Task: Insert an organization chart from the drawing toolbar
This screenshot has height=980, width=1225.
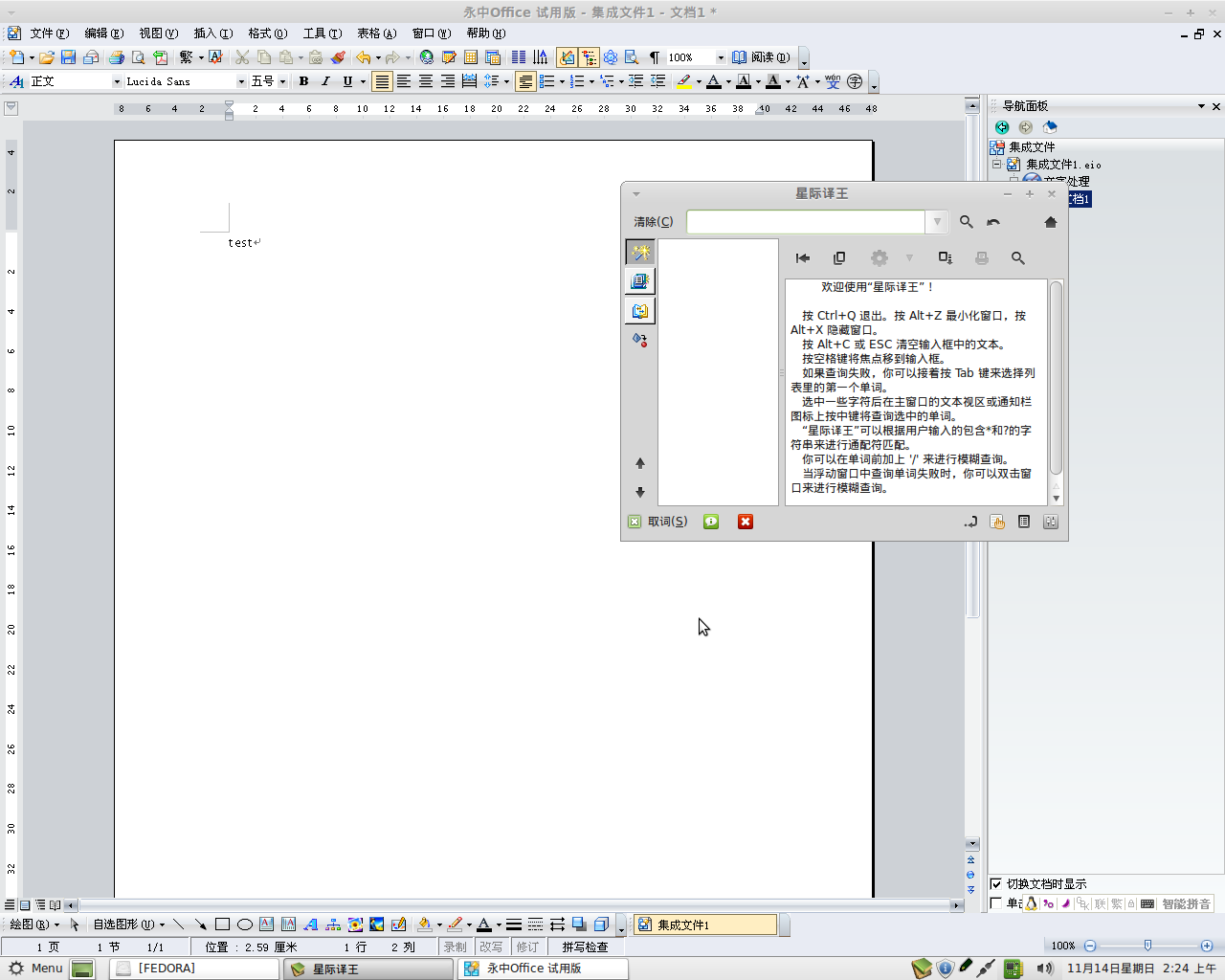Action: pos(333,924)
